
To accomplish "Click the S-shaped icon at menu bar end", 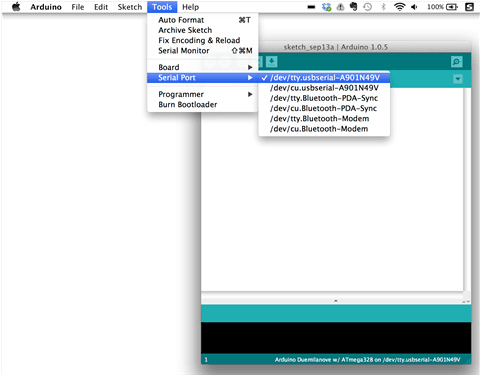I will point(469,7).
